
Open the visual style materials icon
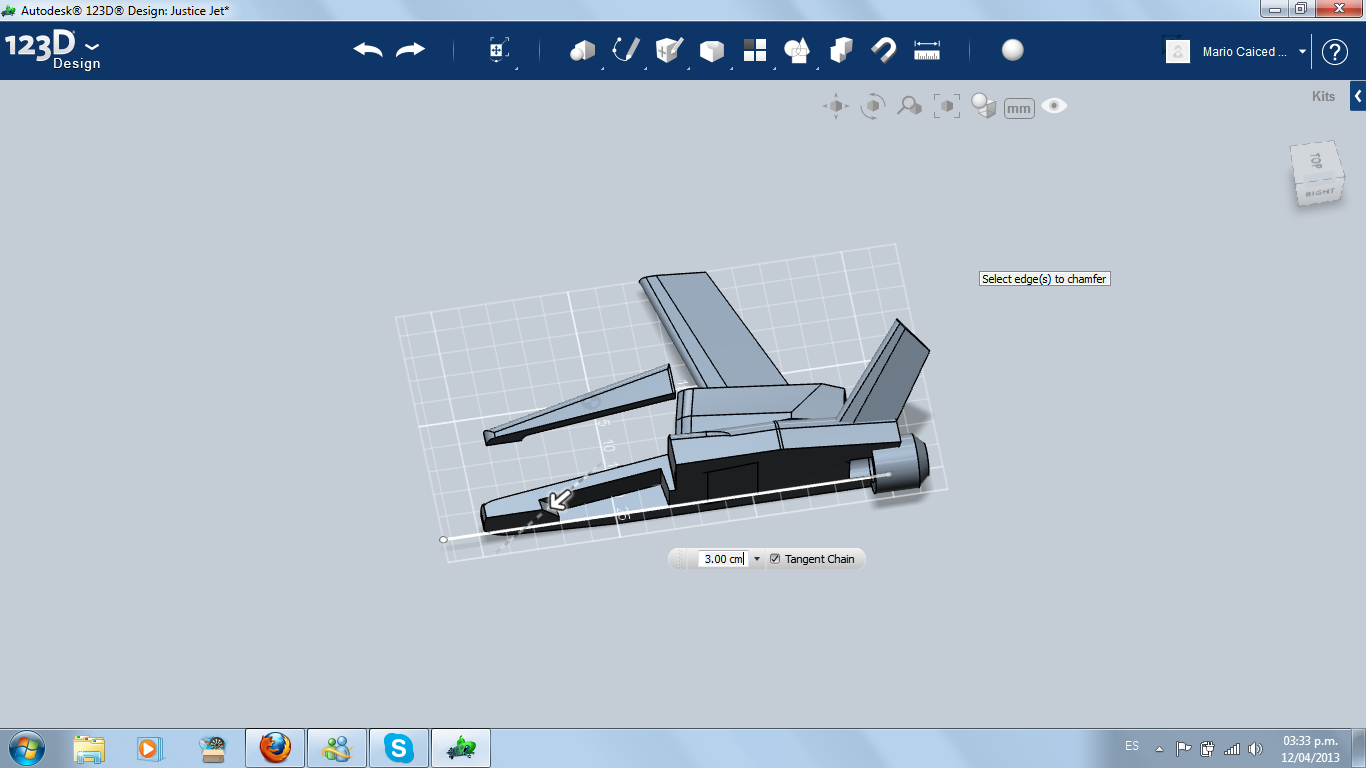pyautogui.click(x=984, y=106)
